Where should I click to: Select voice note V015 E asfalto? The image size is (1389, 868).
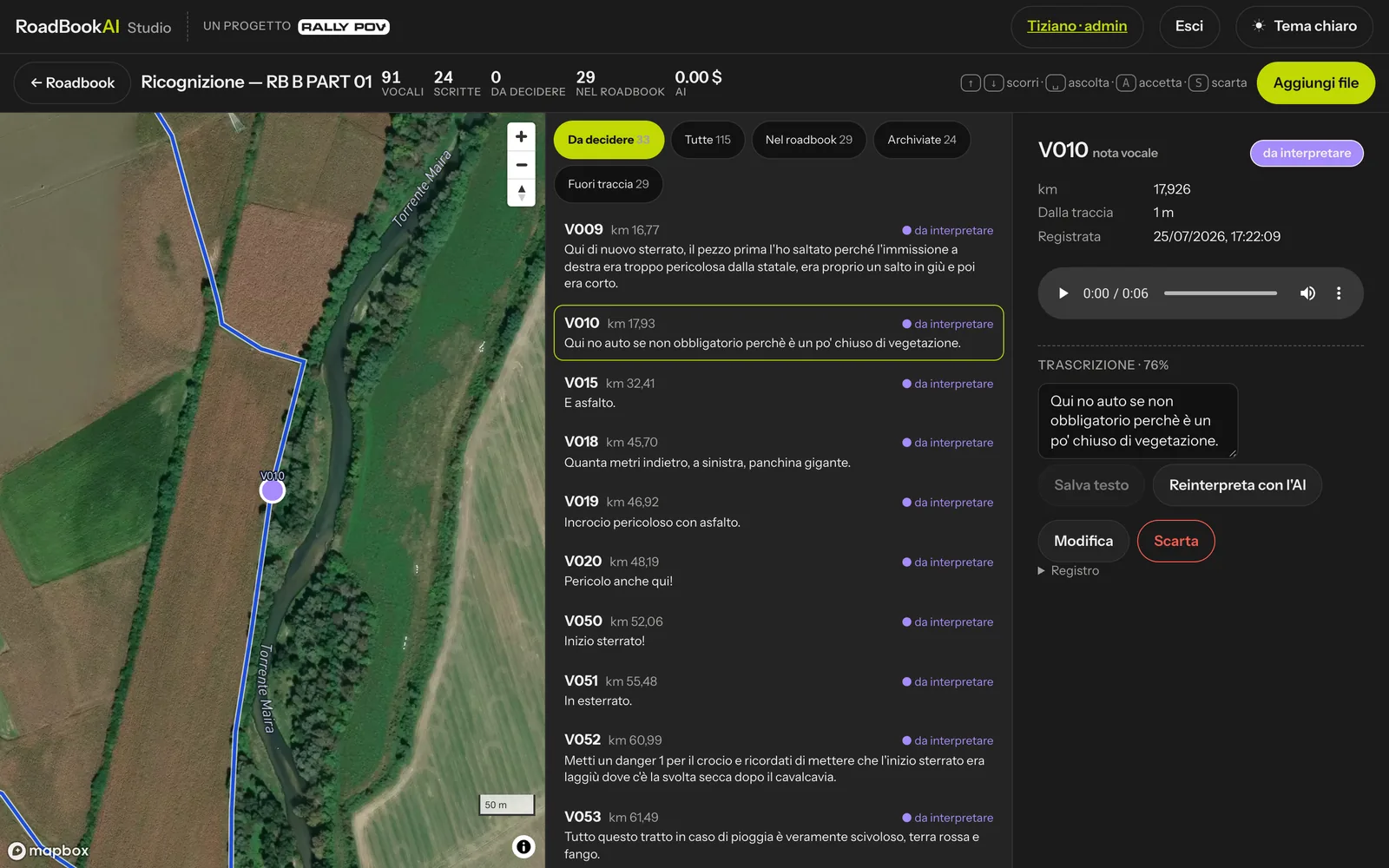click(779, 392)
